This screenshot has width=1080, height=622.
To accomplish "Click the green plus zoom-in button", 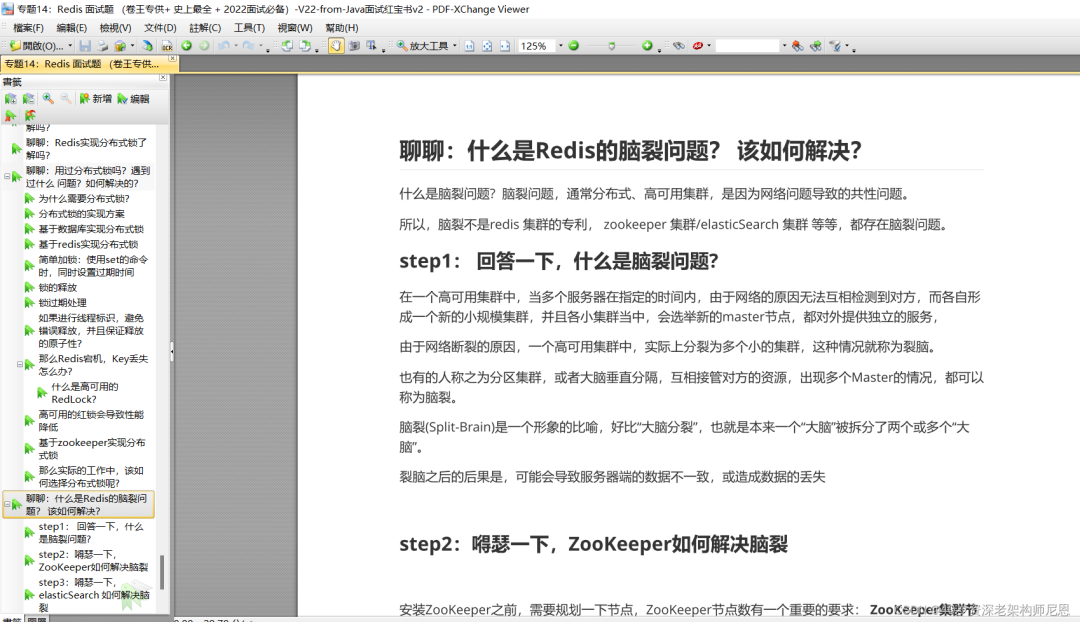I will [x=647, y=46].
